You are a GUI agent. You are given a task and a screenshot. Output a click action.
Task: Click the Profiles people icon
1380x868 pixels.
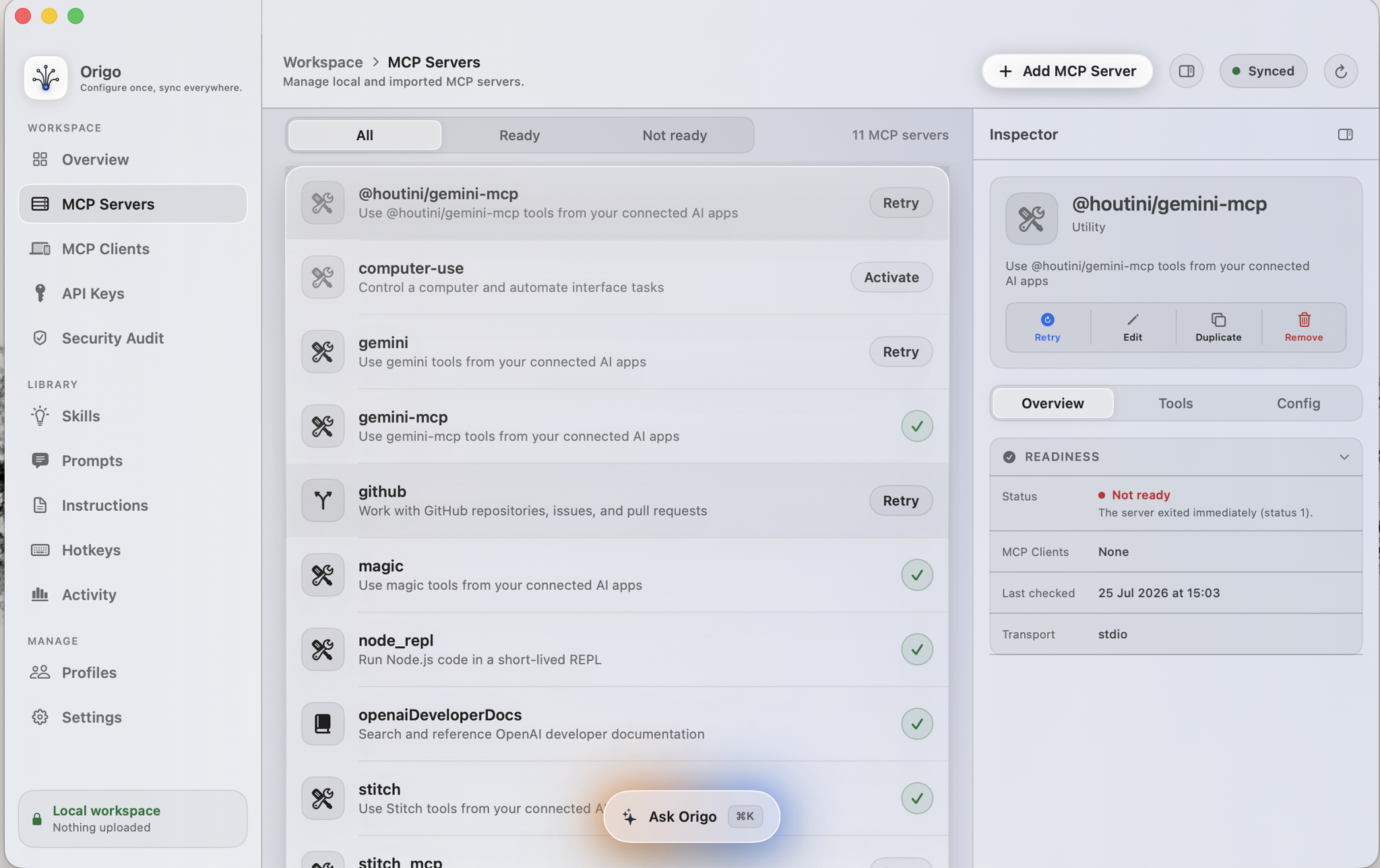pyautogui.click(x=40, y=672)
